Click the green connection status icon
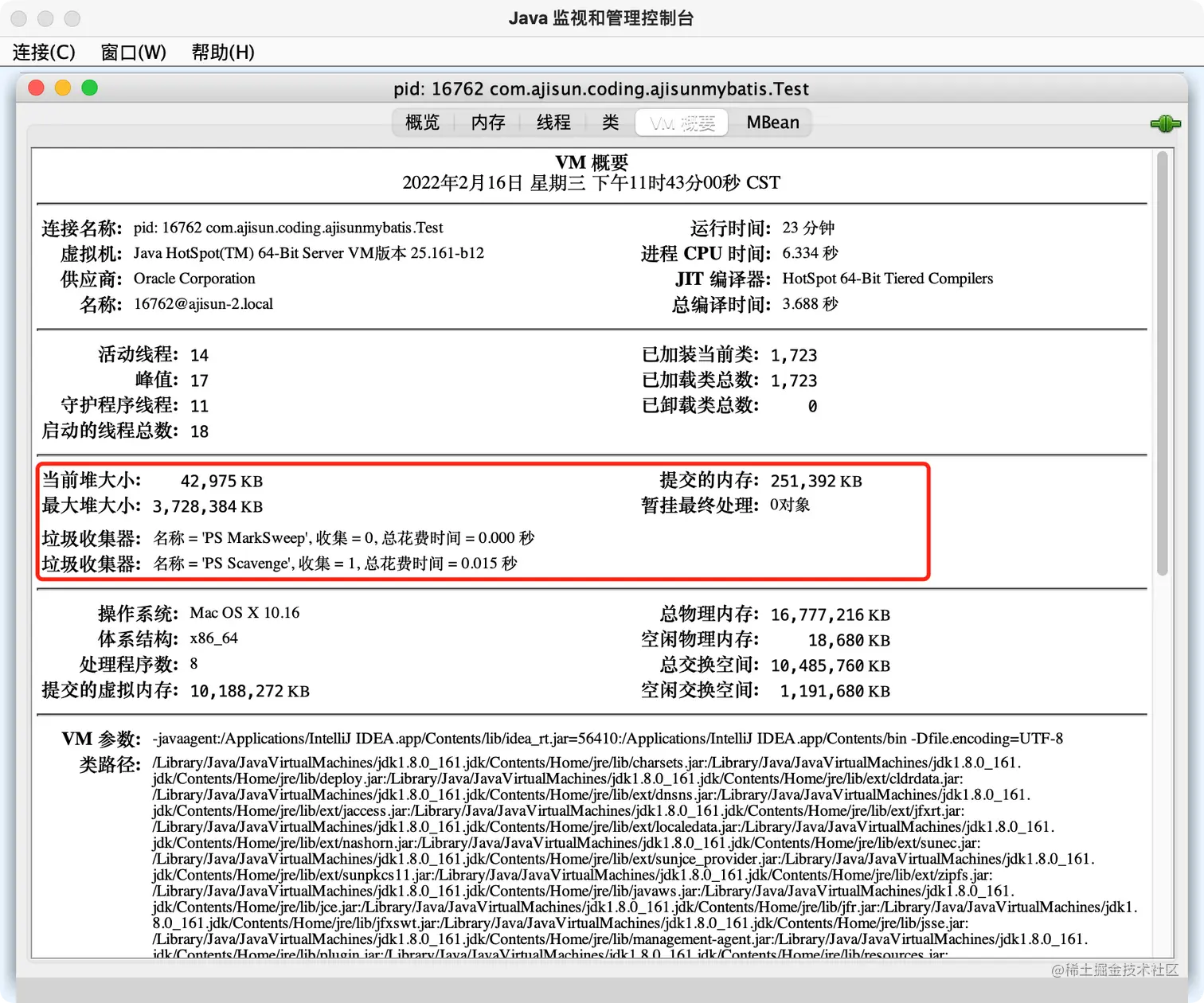Screen dimensions: 1204x1003 click(x=1165, y=123)
